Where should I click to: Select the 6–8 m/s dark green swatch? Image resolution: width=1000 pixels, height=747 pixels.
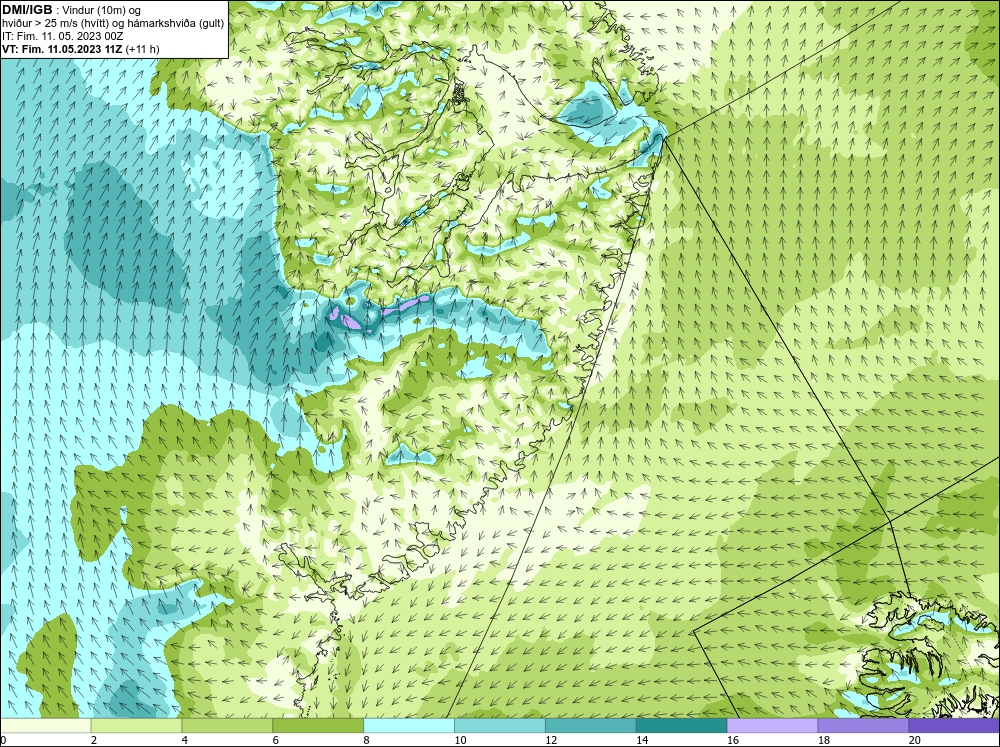click(318, 725)
